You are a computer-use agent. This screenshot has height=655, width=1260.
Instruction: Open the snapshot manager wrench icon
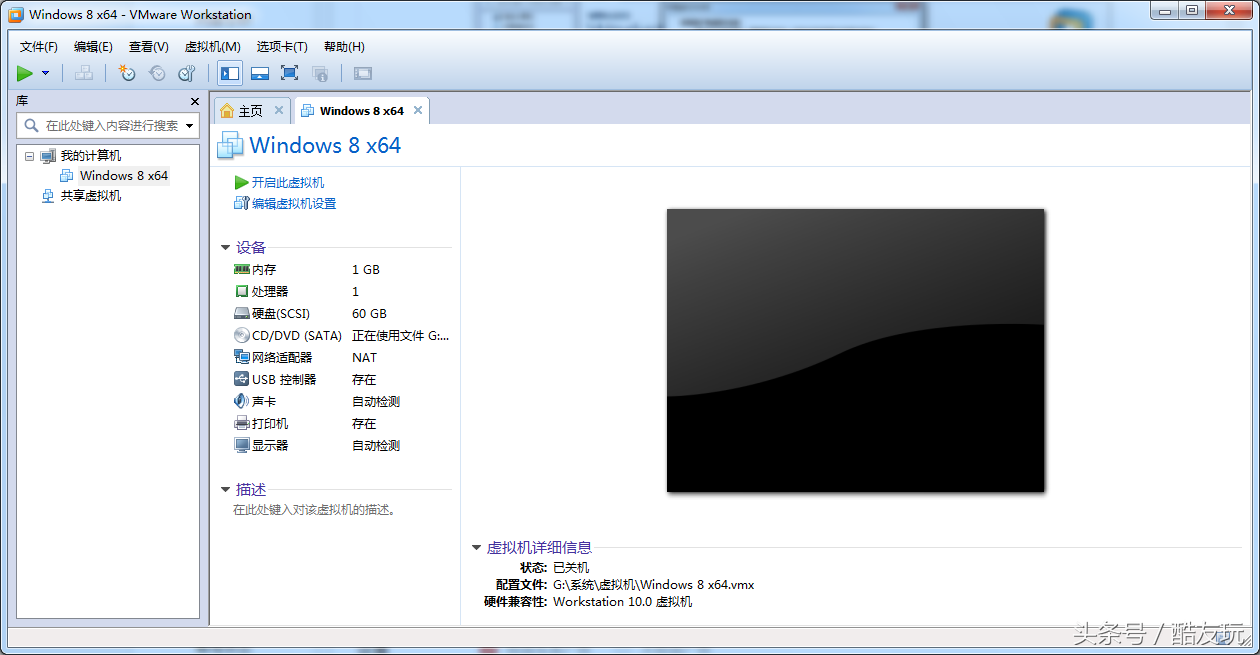(187, 73)
